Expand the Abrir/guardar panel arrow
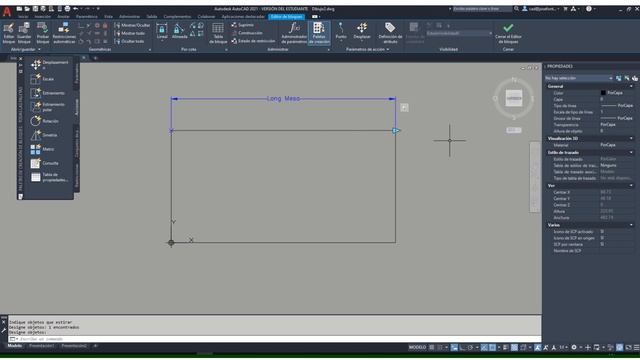640x360 pixels. click(x=39, y=49)
